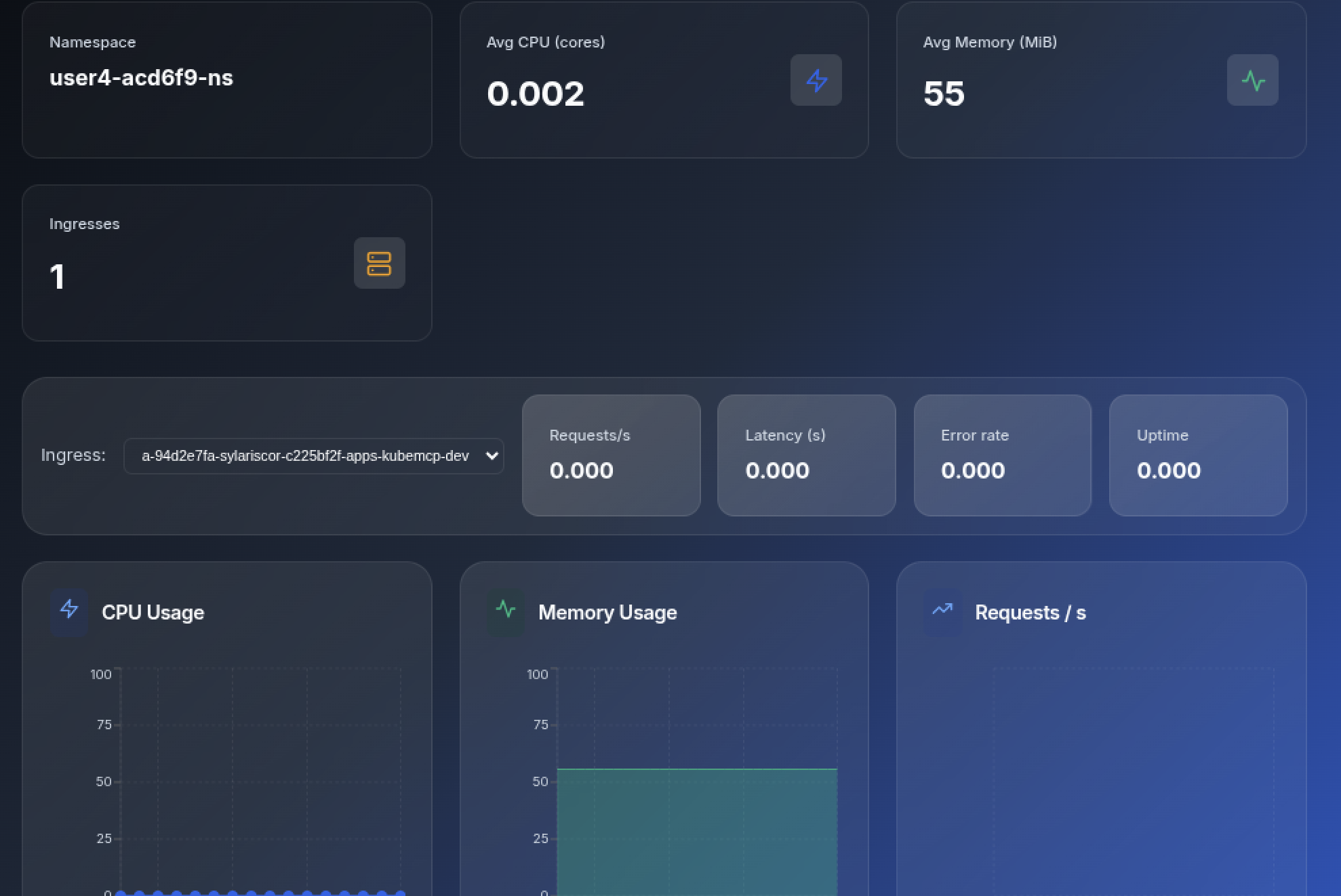Click the Namespace card showing user4-acd6f9-ns
This screenshot has height=896, width=1341.
click(226, 80)
